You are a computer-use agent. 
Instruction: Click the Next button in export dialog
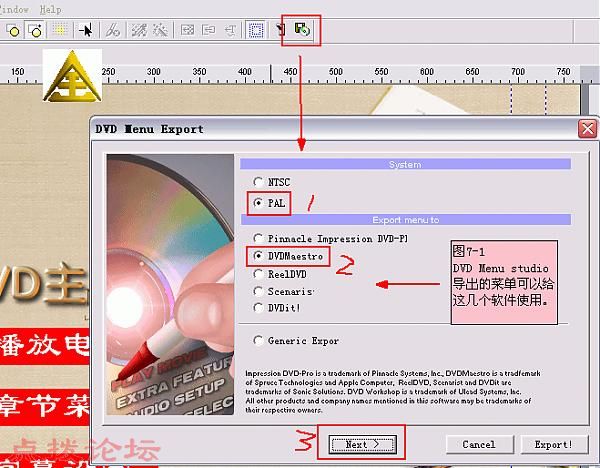click(x=362, y=444)
